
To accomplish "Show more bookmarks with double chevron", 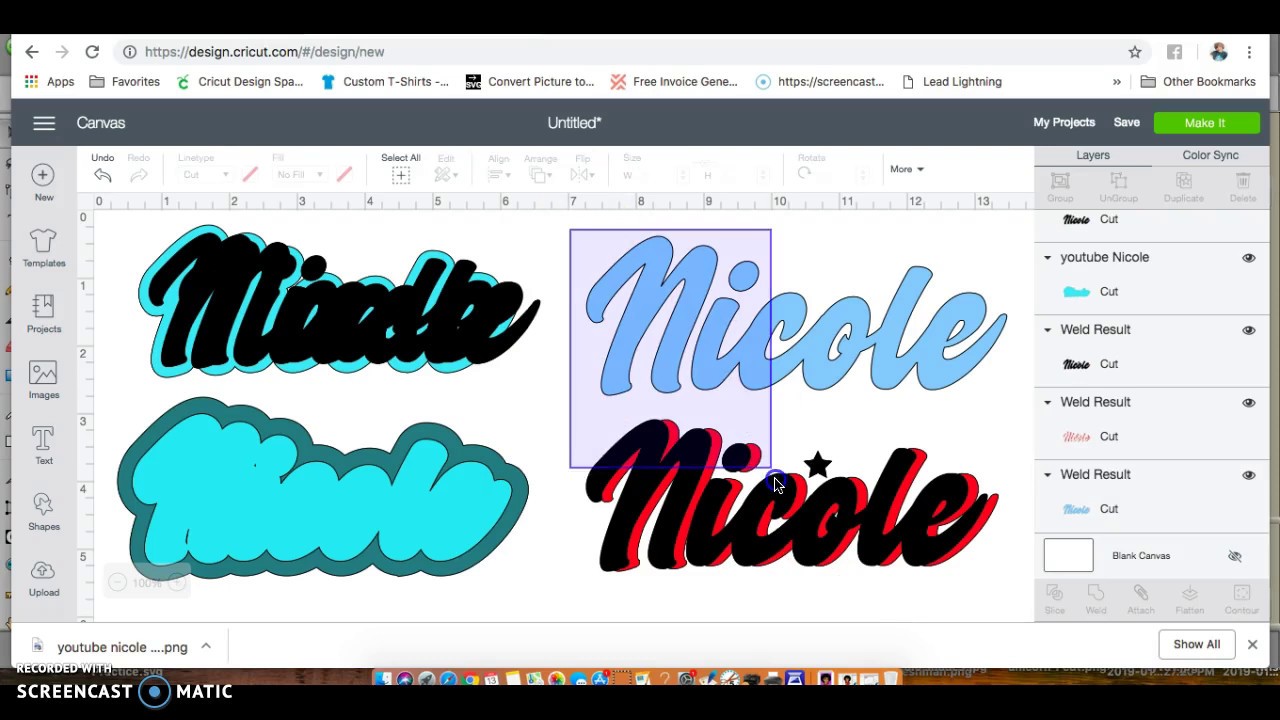I will tap(1117, 82).
